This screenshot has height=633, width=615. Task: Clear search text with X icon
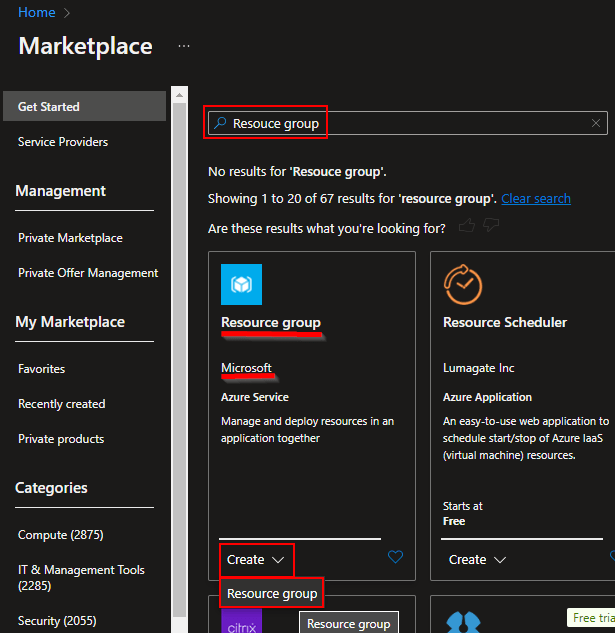point(596,123)
